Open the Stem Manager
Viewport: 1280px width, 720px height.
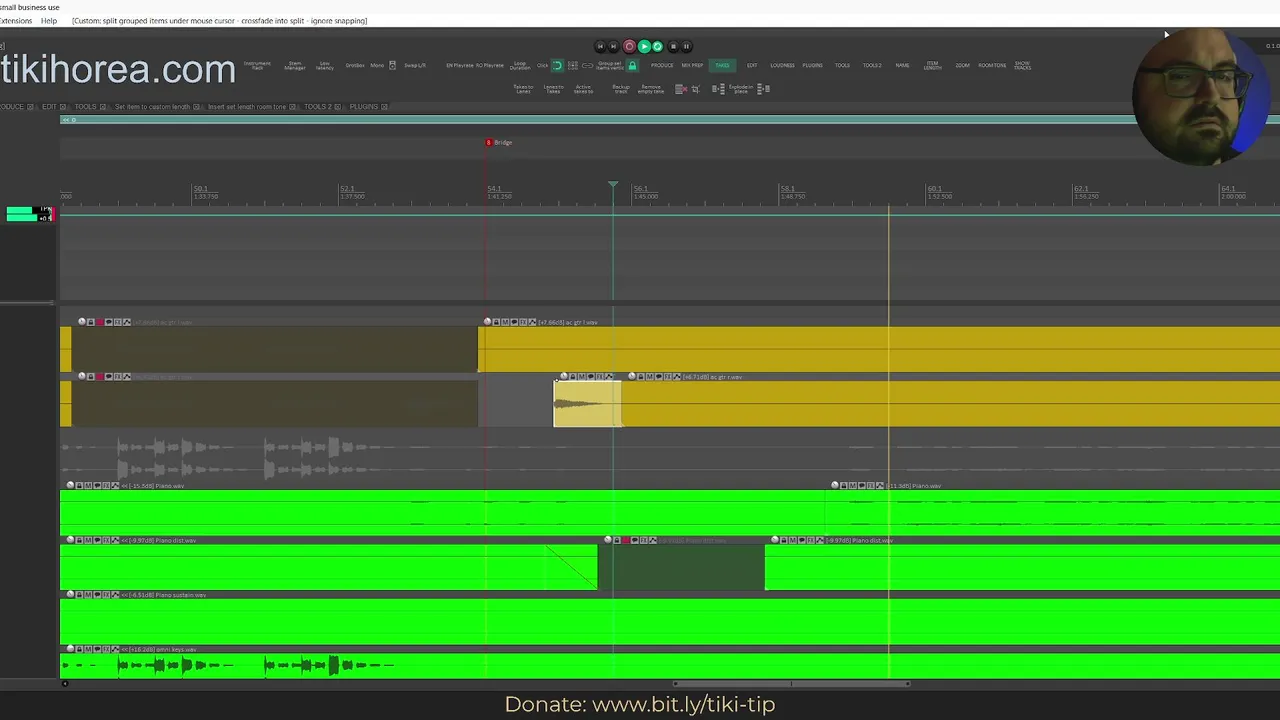click(295, 65)
